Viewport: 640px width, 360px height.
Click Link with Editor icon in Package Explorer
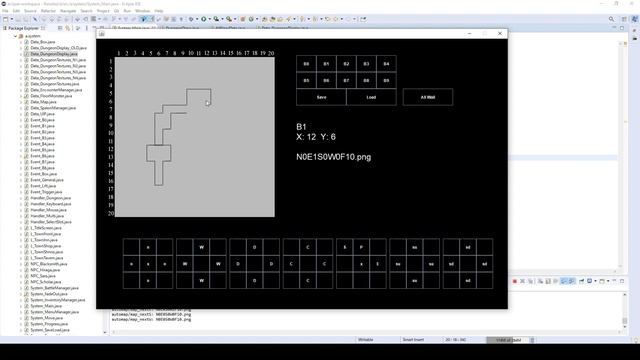68,28
